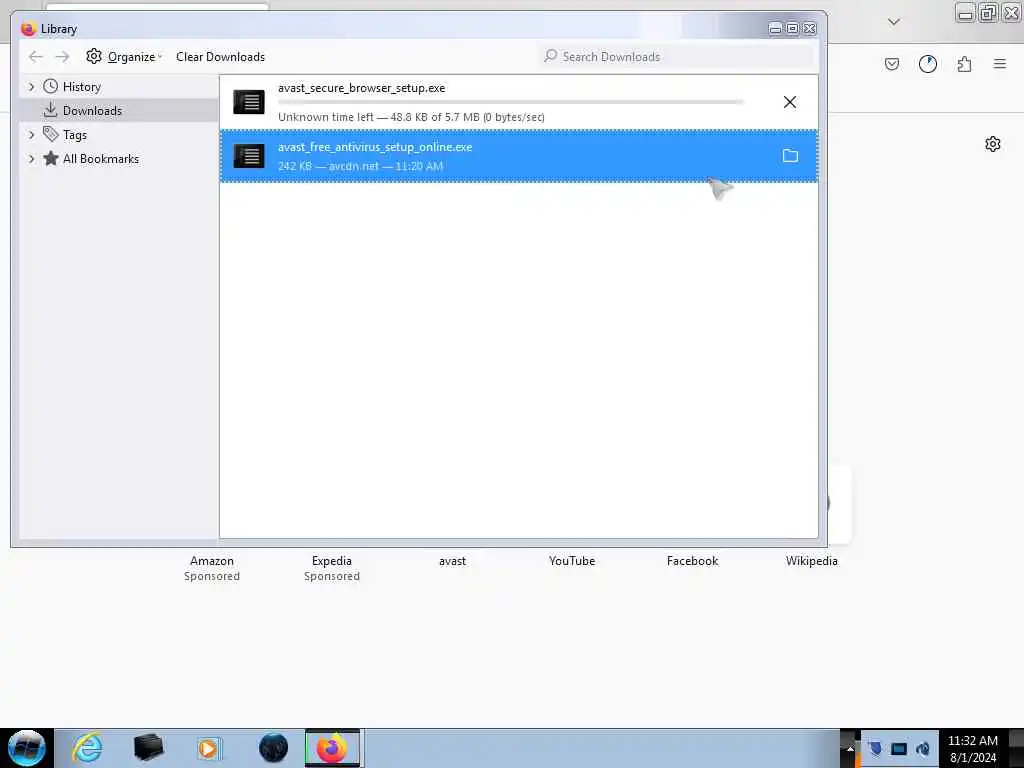The image size is (1024, 768).
Task: Click the volume speaker tray icon
Action: pyautogui.click(x=922, y=748)
